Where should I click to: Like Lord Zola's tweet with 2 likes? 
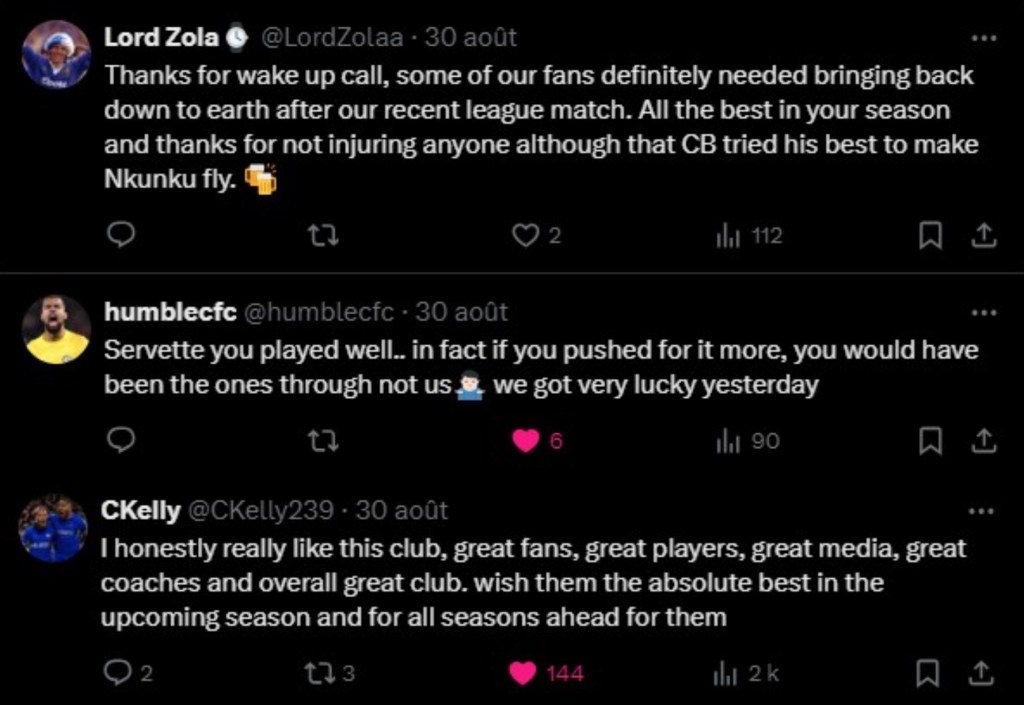tap(526, 235)
